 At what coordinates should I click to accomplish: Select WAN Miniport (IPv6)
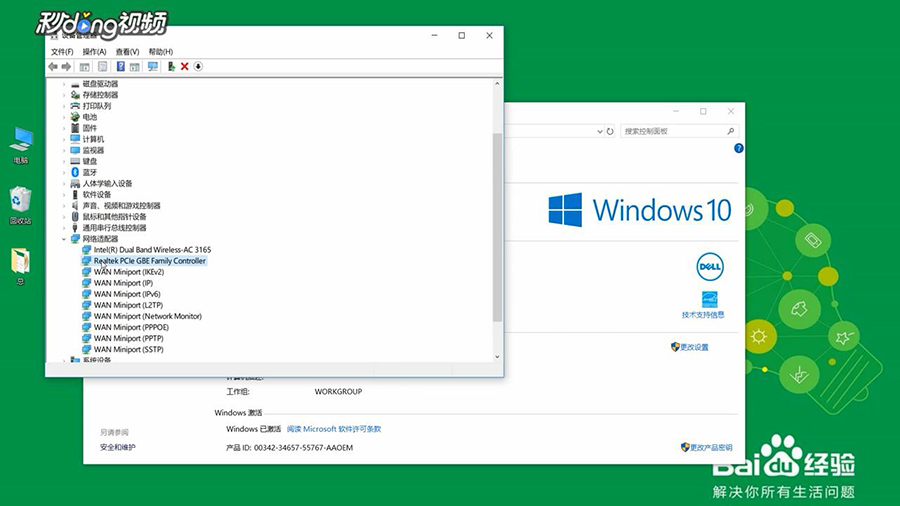(x=127, y=294)
